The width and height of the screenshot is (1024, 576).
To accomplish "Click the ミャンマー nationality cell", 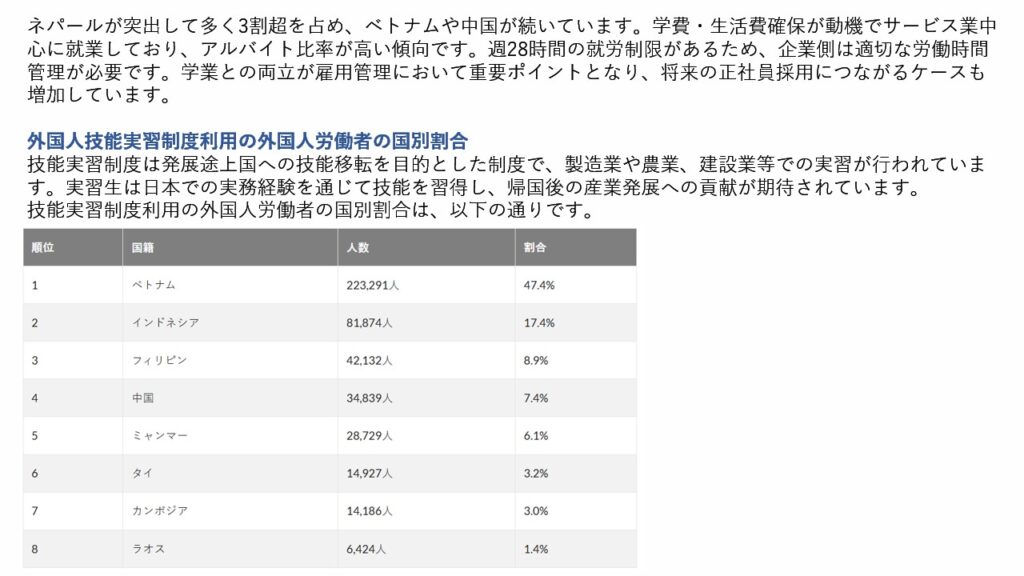I will [230, 436].
